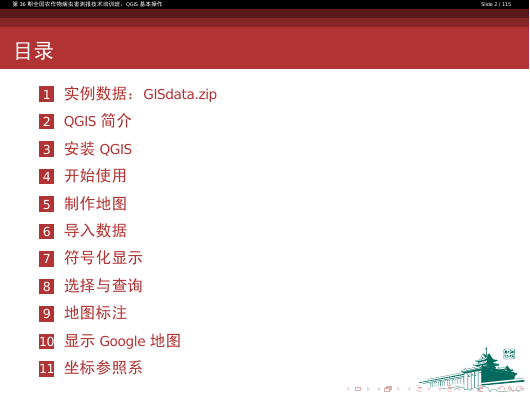Viewport: 530px width, 397px height.
Task: Click the slide rectangle navigation icon
Action: coord(358,389)
